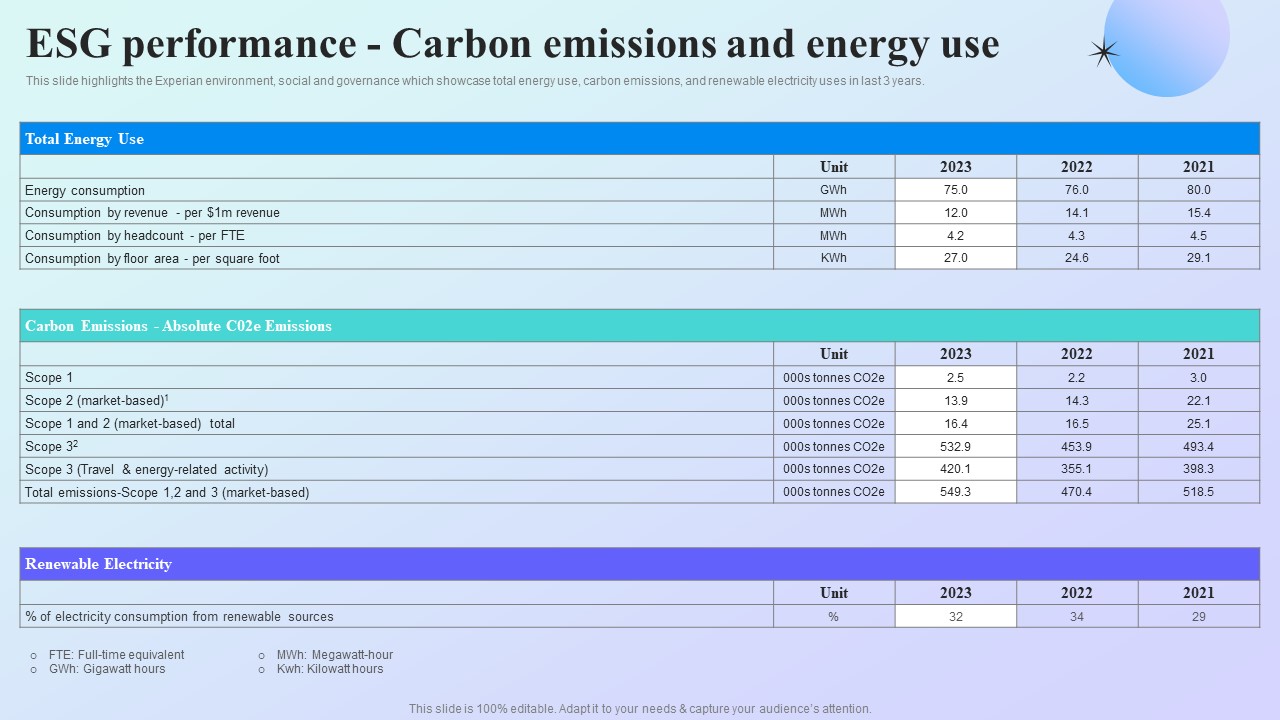Image resolution: width=1280 pixels, height=720 pixels.
Task: Select the 493.4 Scope 3 value
Action: pyautogui.click(x=1199, y=446)
